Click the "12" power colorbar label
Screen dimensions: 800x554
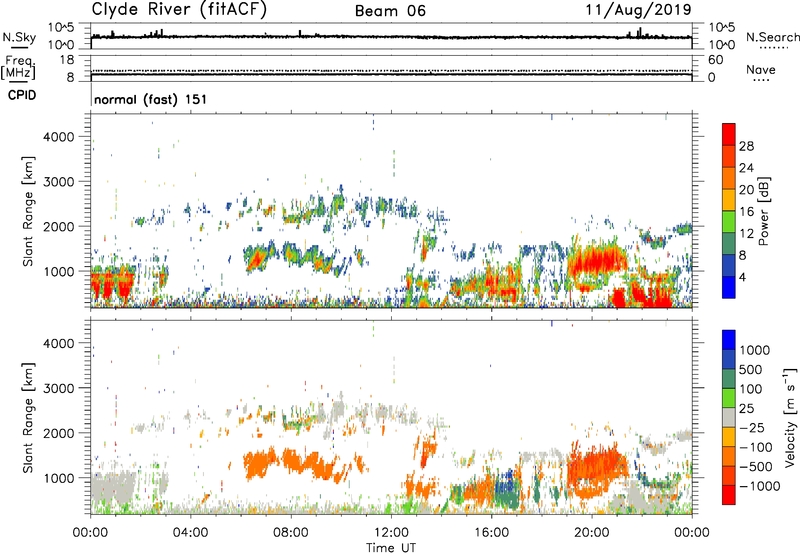(x=746, y=234)
